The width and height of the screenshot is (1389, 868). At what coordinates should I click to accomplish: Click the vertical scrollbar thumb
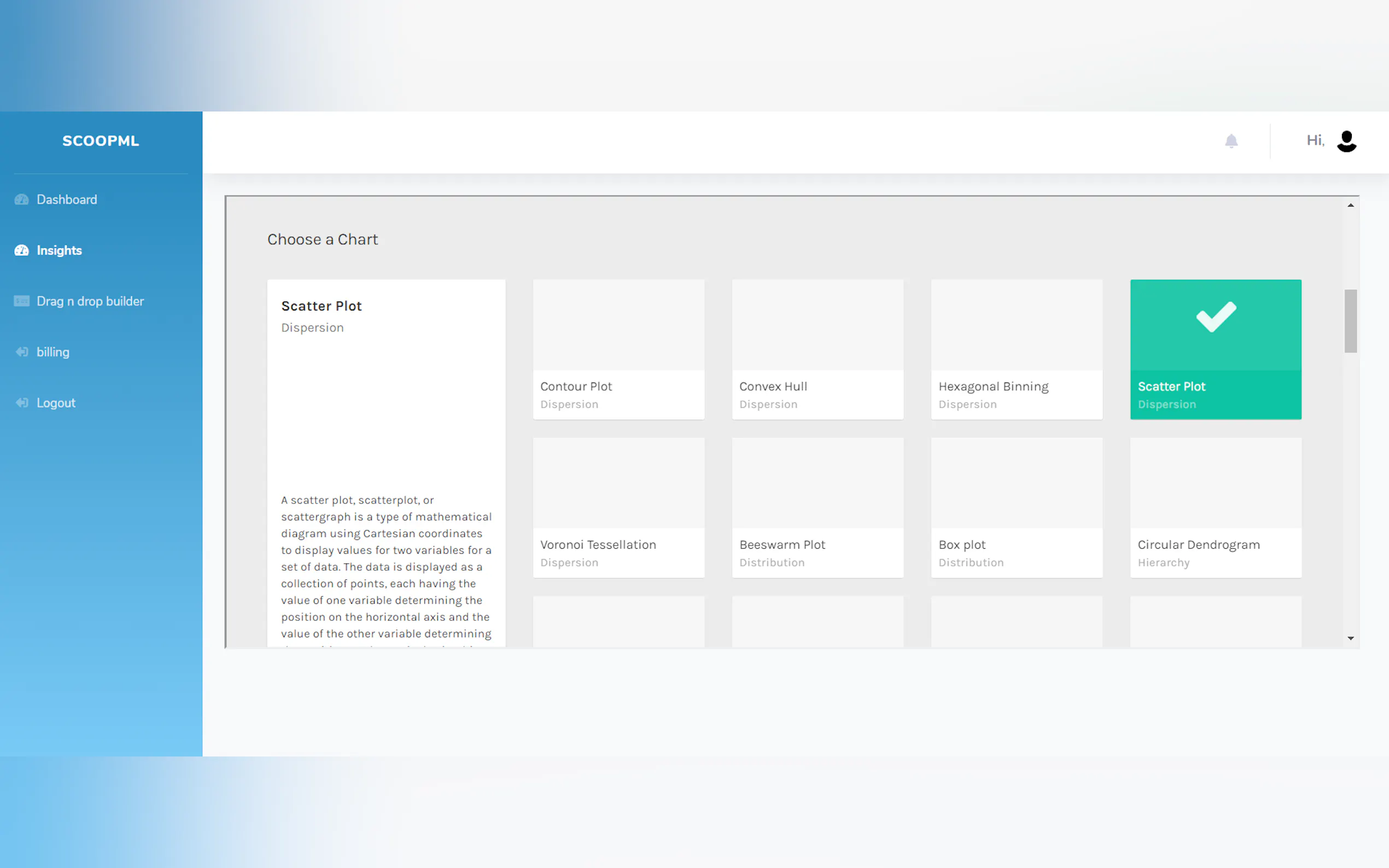(x=1350, y=321)
